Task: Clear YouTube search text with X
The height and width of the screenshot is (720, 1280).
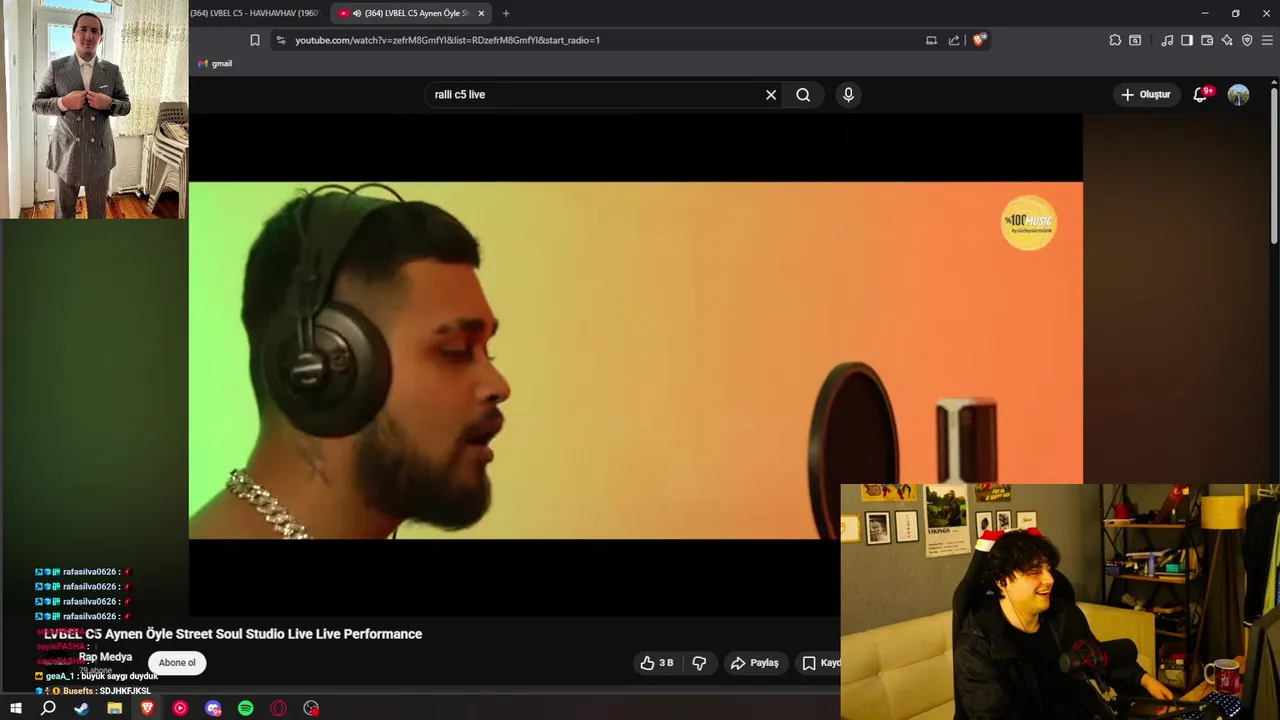Action: tap(771, 95)
